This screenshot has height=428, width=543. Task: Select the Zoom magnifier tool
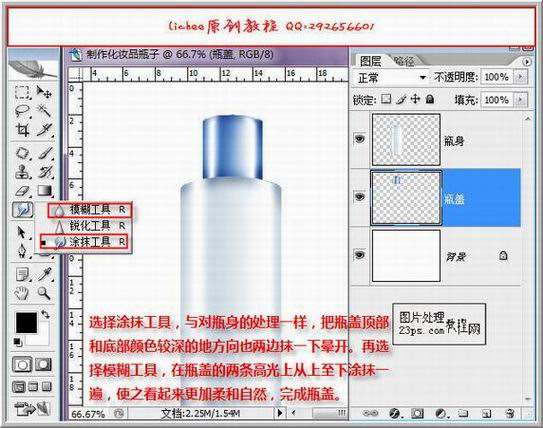(44, 294)
